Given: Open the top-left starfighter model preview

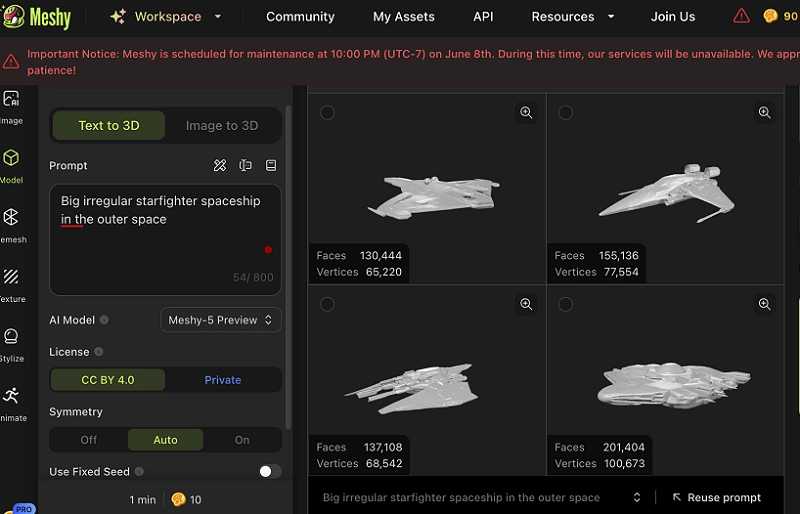Looking at the screenshot, I should [x=433, y=197].
